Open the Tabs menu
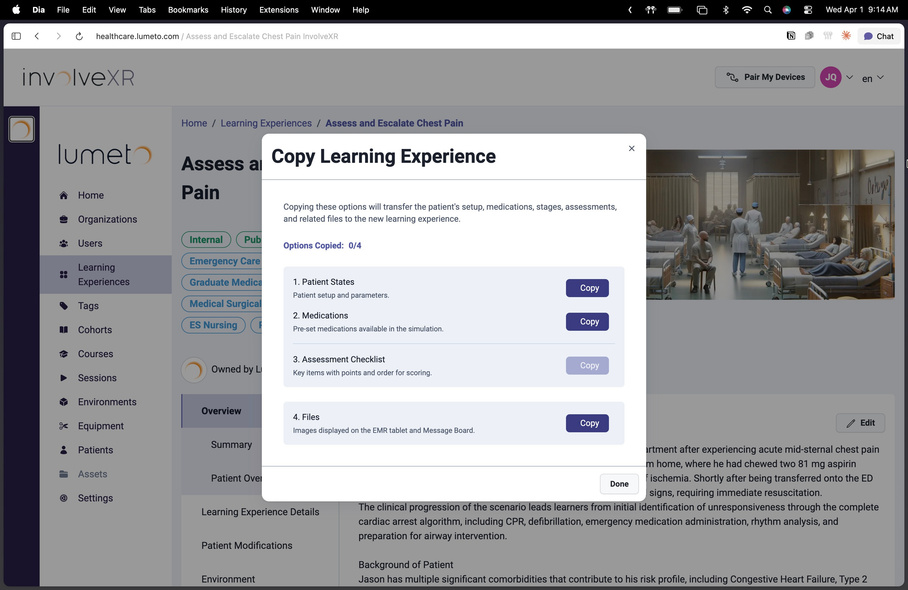The height and width of the screenshot is (590, 908). (x=147, y=10)
